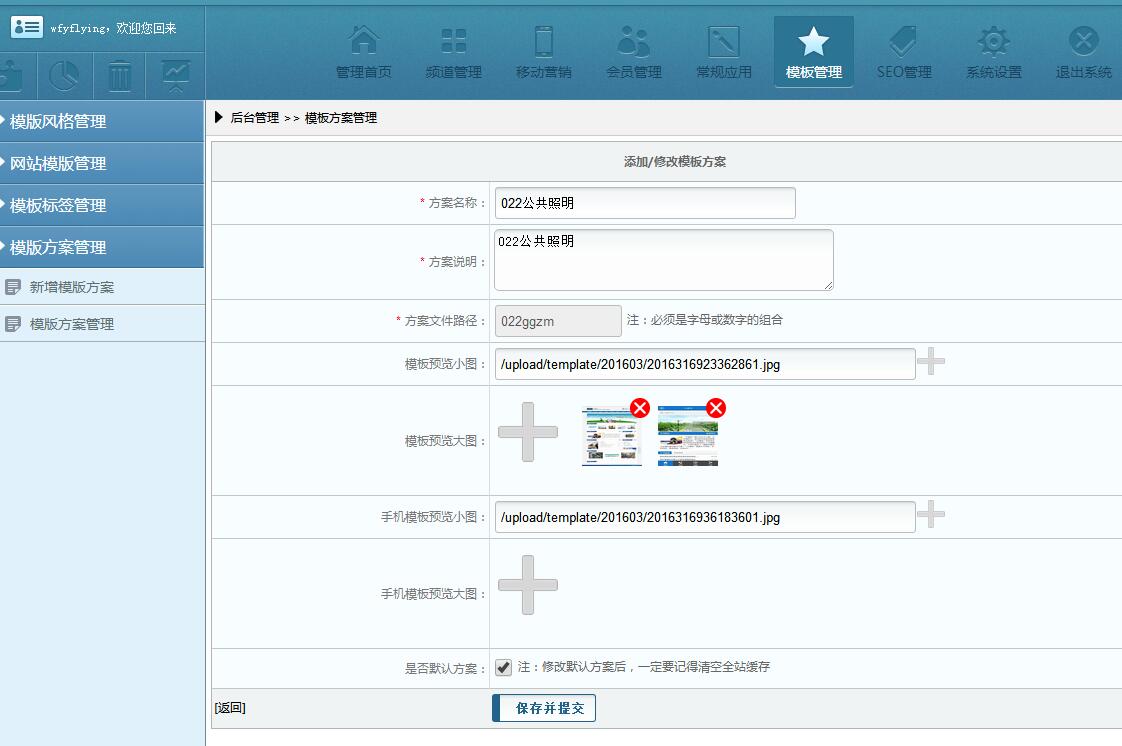Click the 方案名称 input field
The height and width of the screenshot is (746, 1122).
(645, 203)
